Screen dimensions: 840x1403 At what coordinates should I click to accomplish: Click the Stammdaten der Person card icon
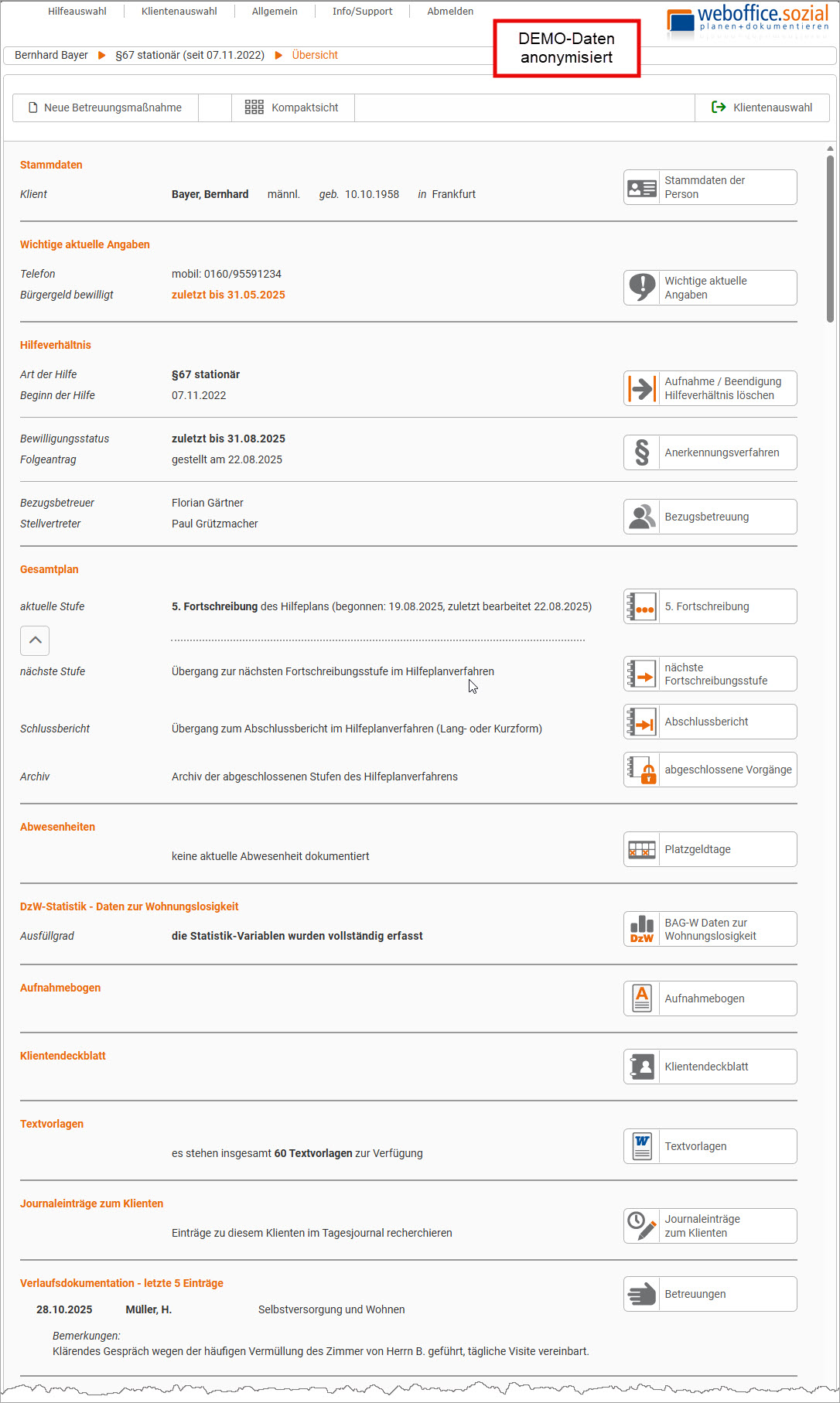(642, 188)
